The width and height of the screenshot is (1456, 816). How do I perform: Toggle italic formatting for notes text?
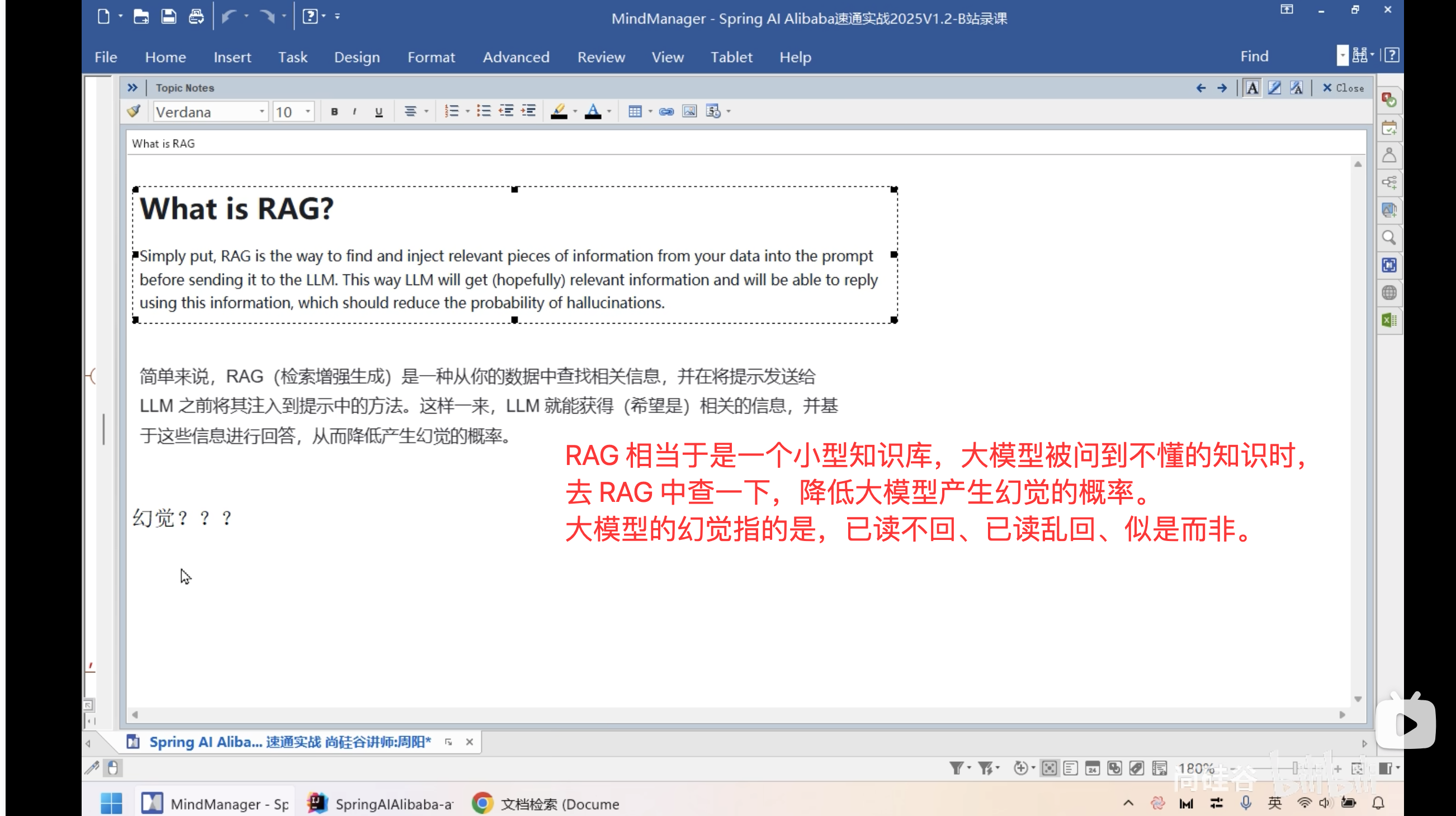click(x=354, y=111)
